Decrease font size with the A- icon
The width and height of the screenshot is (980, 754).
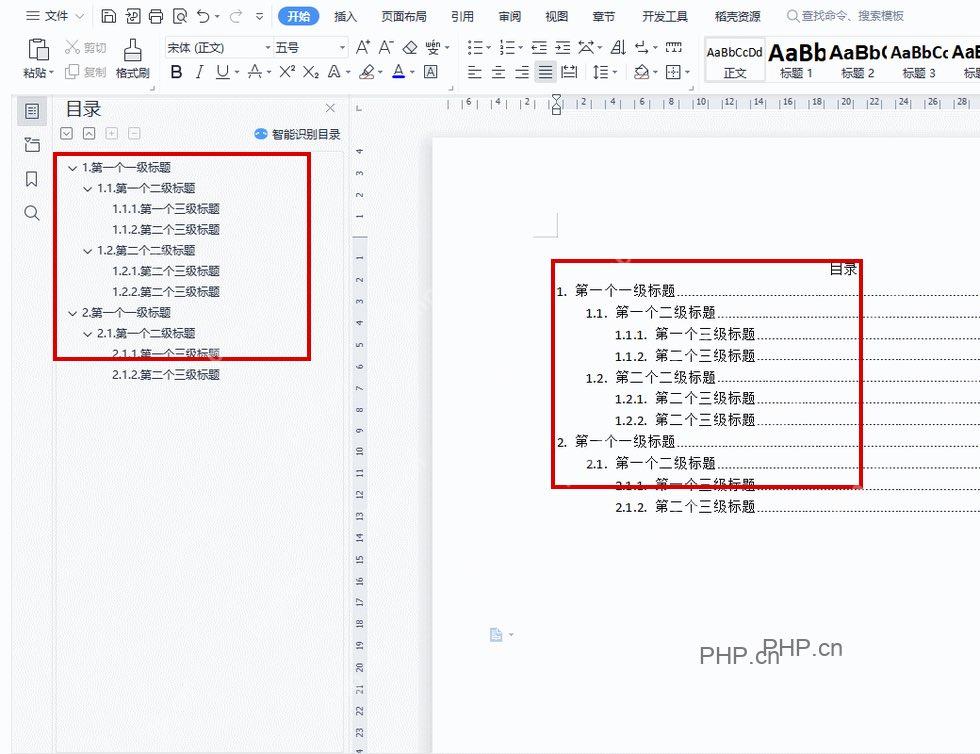tap(386, 47)
